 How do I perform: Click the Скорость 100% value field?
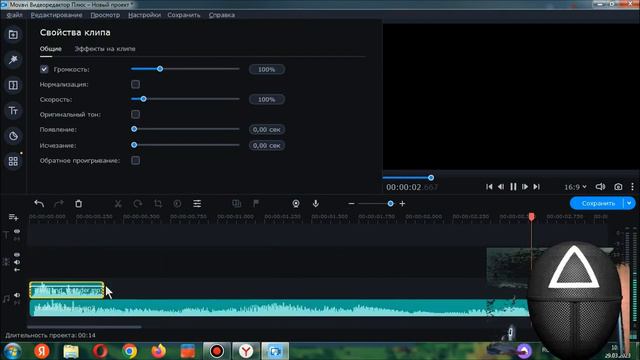coord(267,100)
